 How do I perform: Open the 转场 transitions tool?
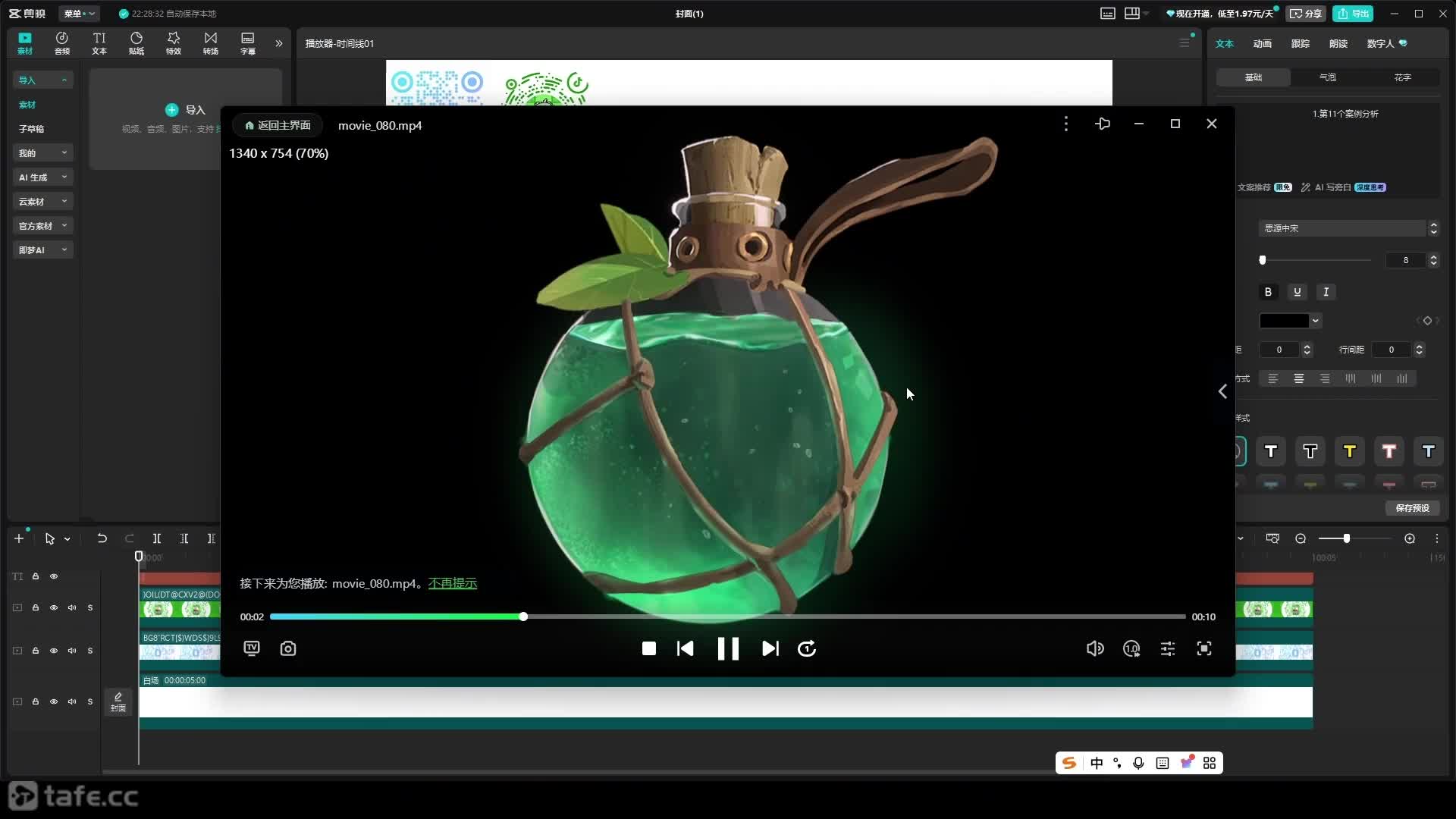[x=211, y=43]
